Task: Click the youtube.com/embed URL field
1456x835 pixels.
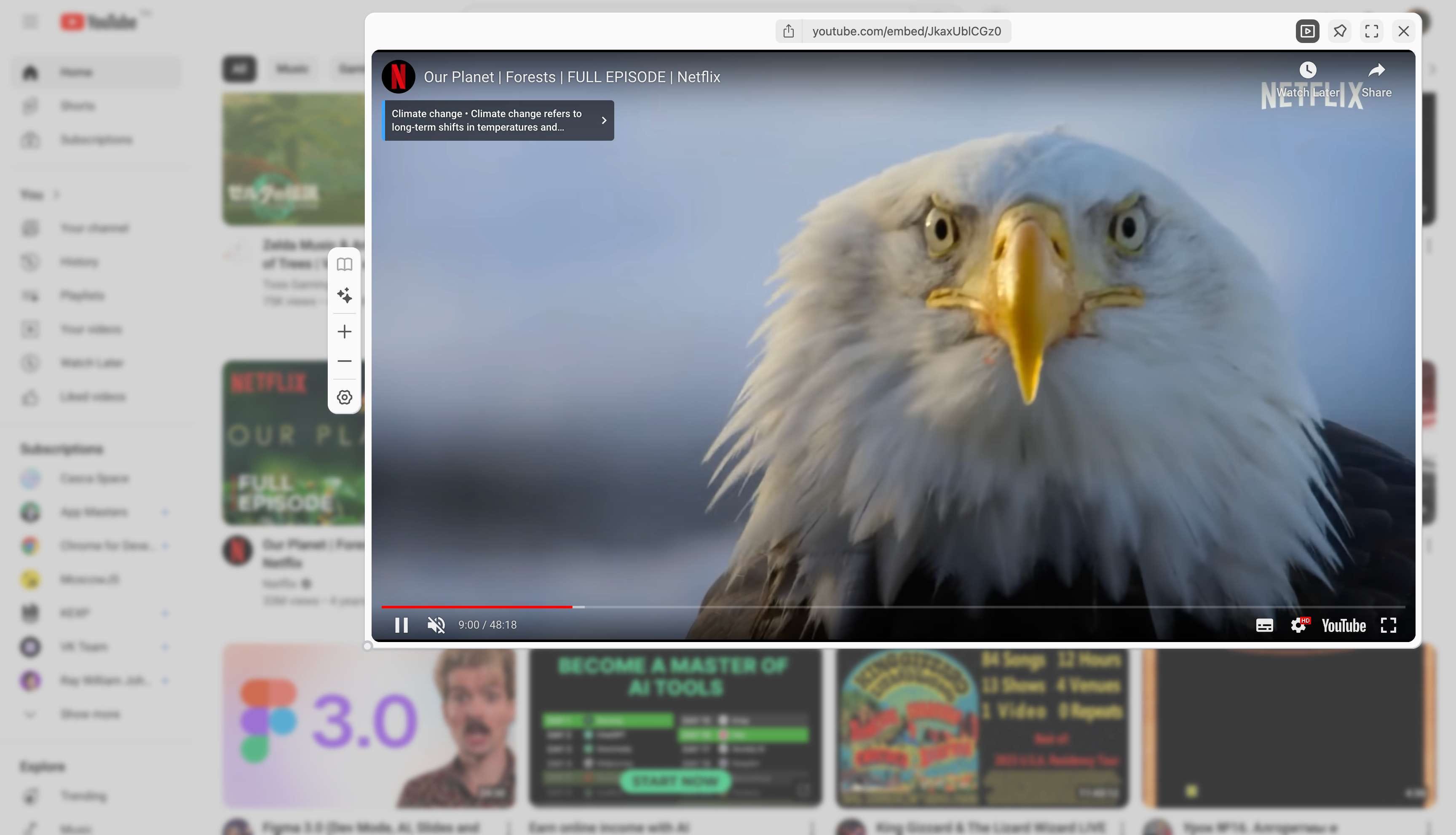Action: pyautogui.click(x=906, y=31)
